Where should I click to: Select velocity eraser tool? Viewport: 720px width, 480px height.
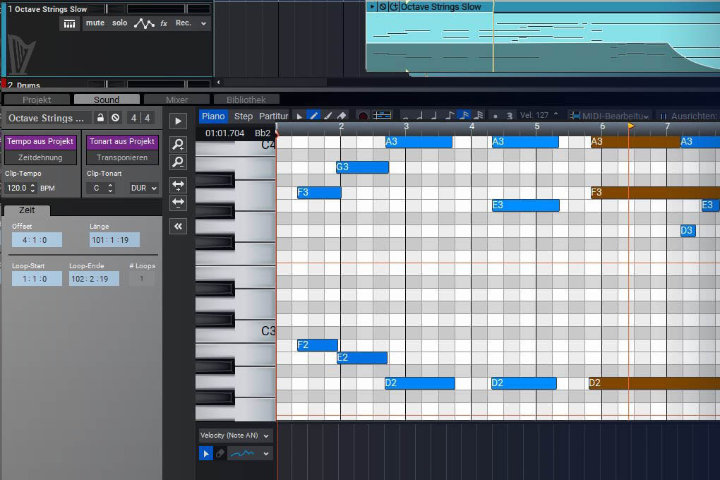pyautogui.click(x=220, y=453)
